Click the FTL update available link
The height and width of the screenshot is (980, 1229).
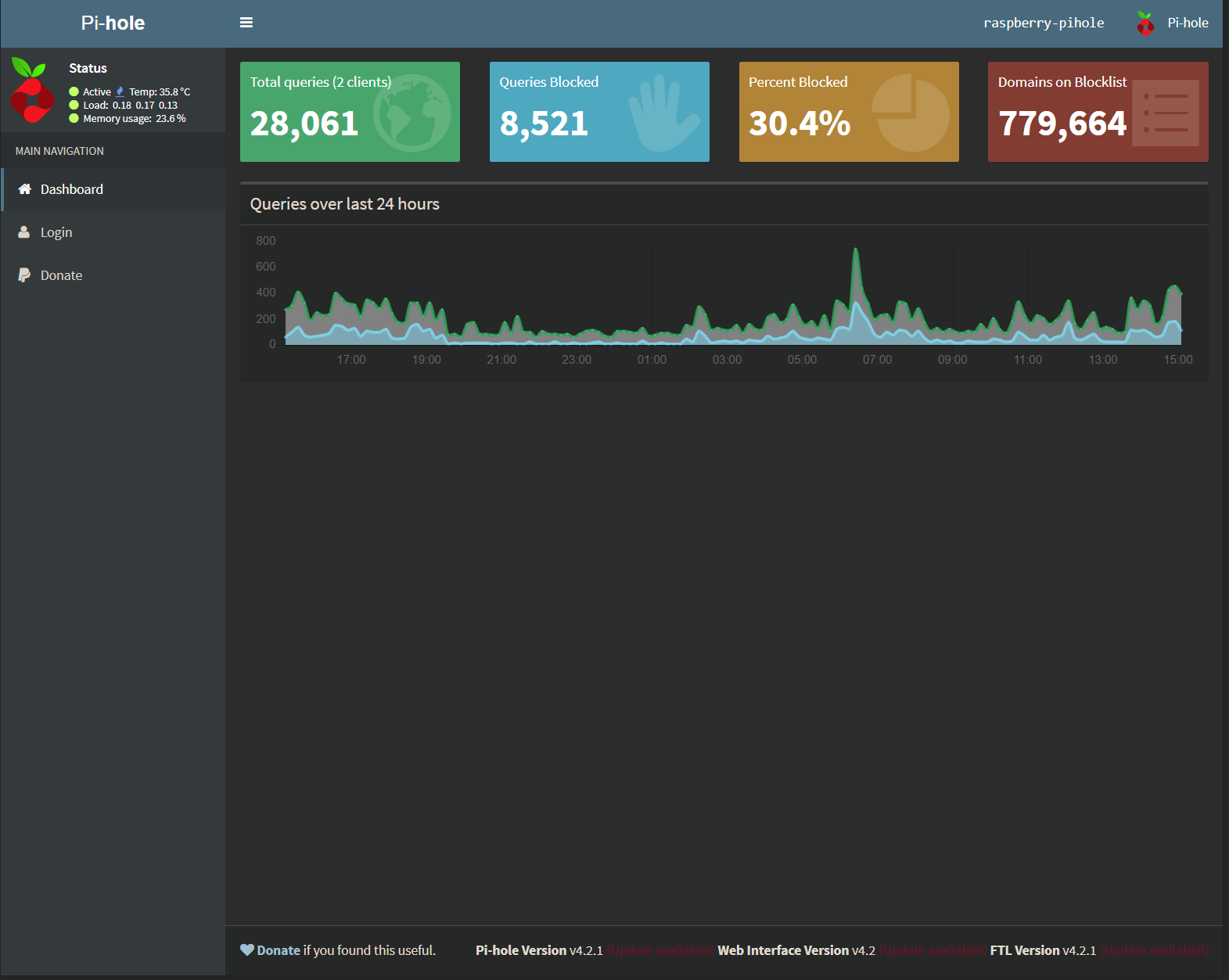coord(1154,950)
